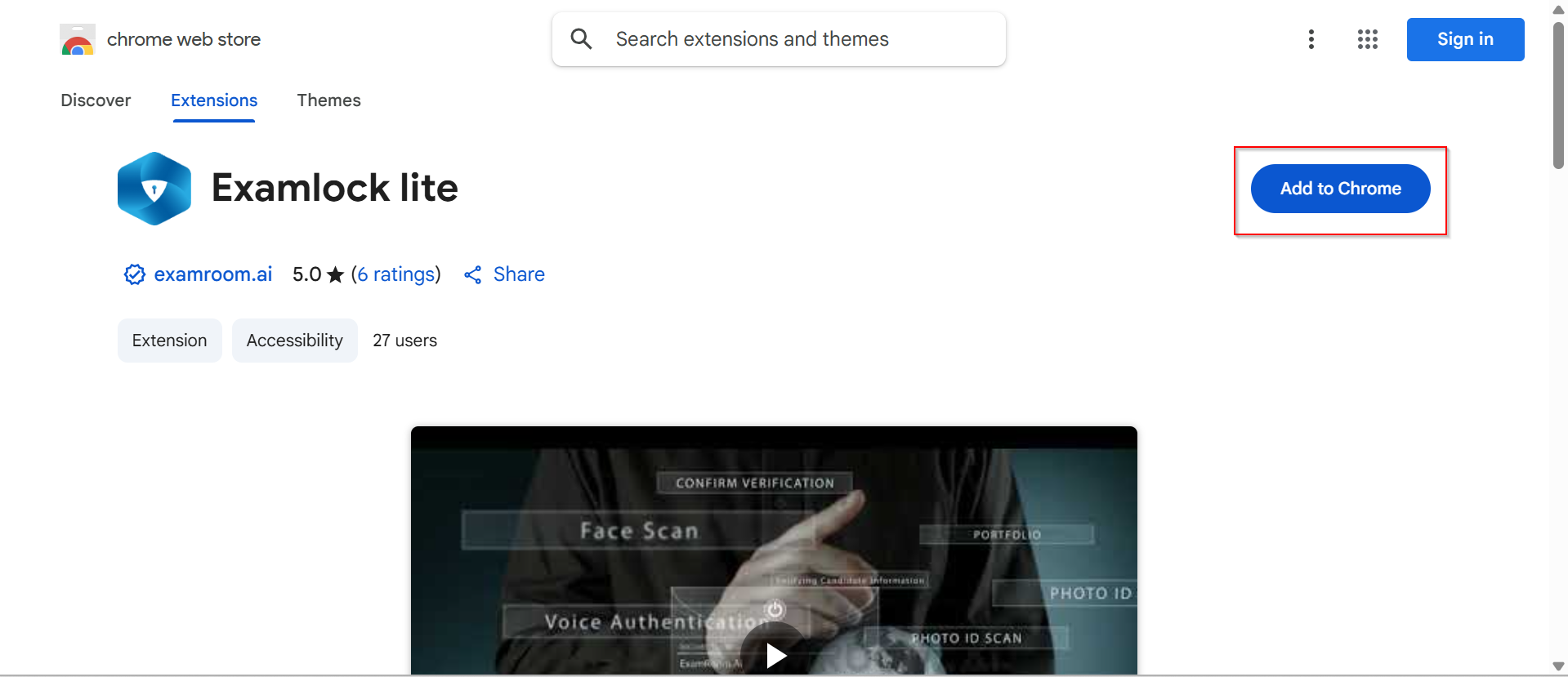The height and width of the screenshot is (677, 1568).
Task: Click the rating star icon
Action: pyautogui.click(x=335, y=275)
